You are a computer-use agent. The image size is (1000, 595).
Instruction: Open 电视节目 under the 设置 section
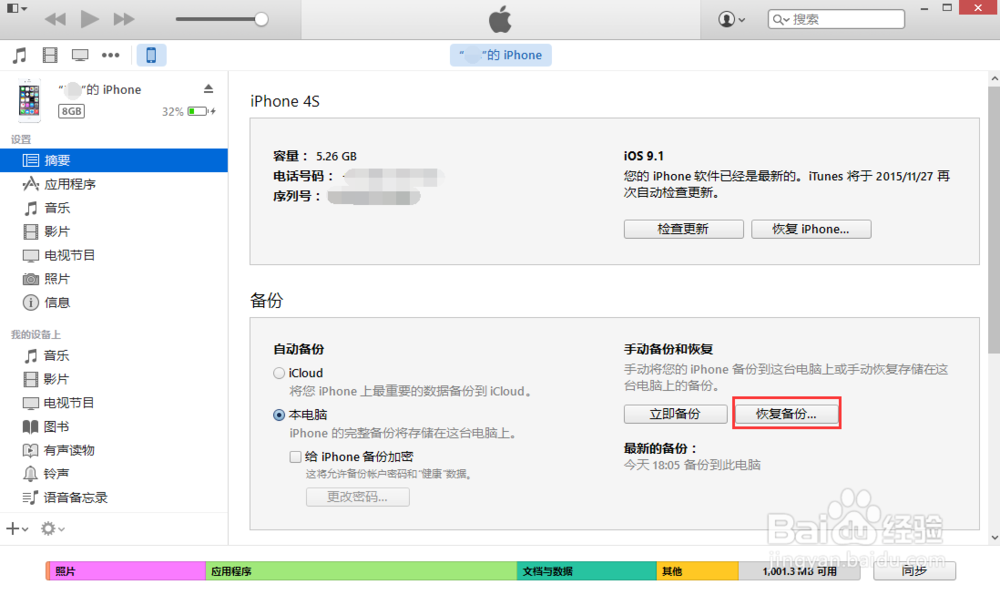pyautogui.click(x=114, y=255)
